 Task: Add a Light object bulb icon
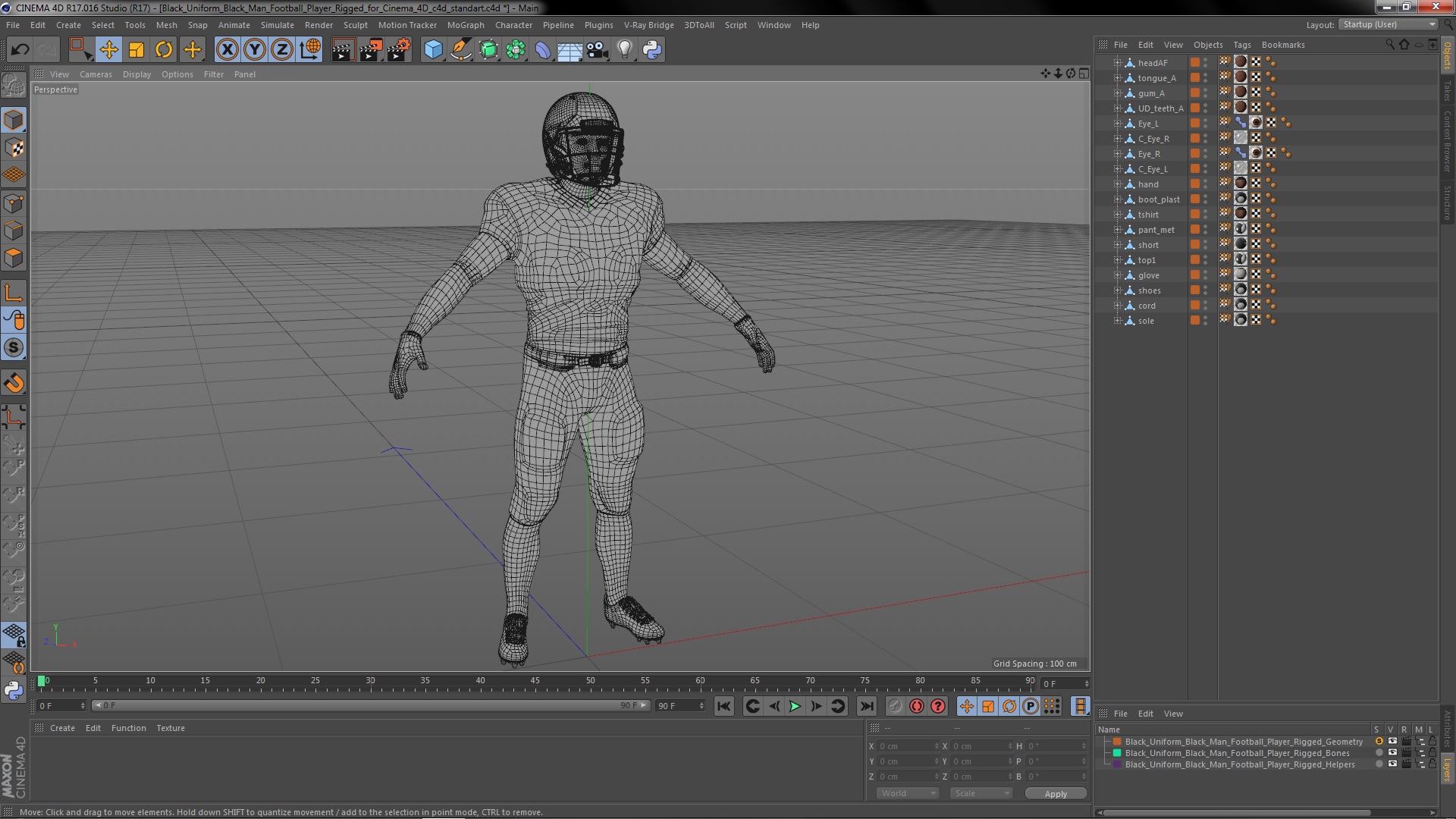click(x=625, y=50)
